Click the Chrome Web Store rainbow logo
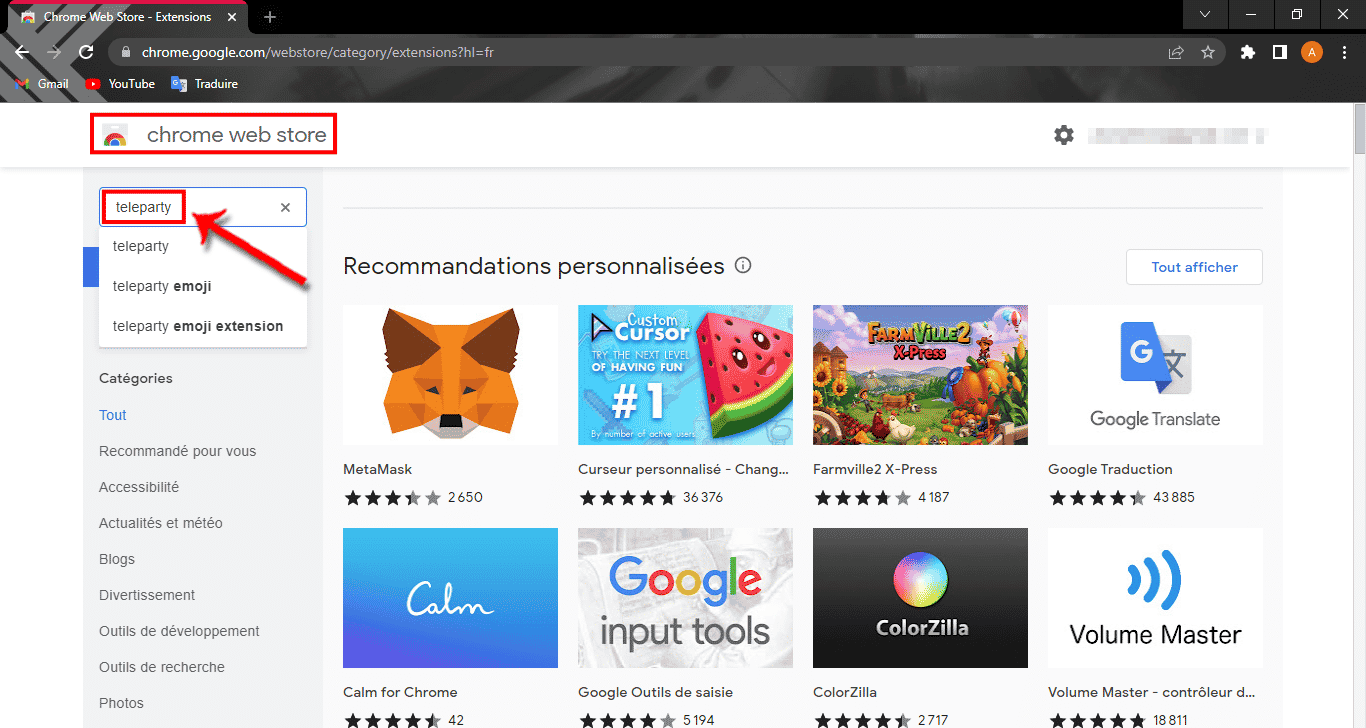Screen dimensions: 1366x728 (x=115, y=136)
